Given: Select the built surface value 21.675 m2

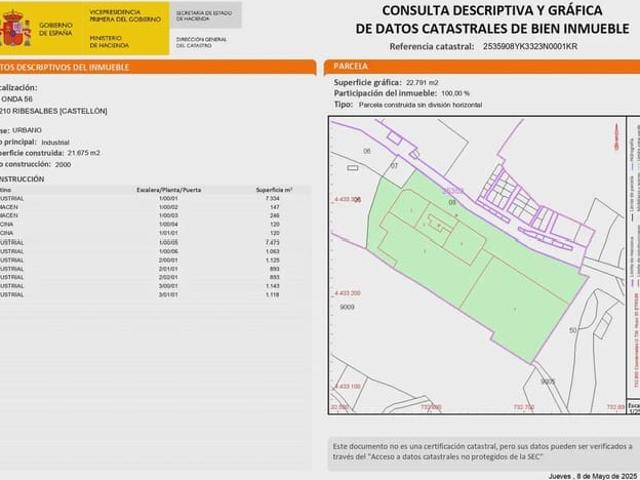Looking at the screenshot, I should (x=84, y=153).
